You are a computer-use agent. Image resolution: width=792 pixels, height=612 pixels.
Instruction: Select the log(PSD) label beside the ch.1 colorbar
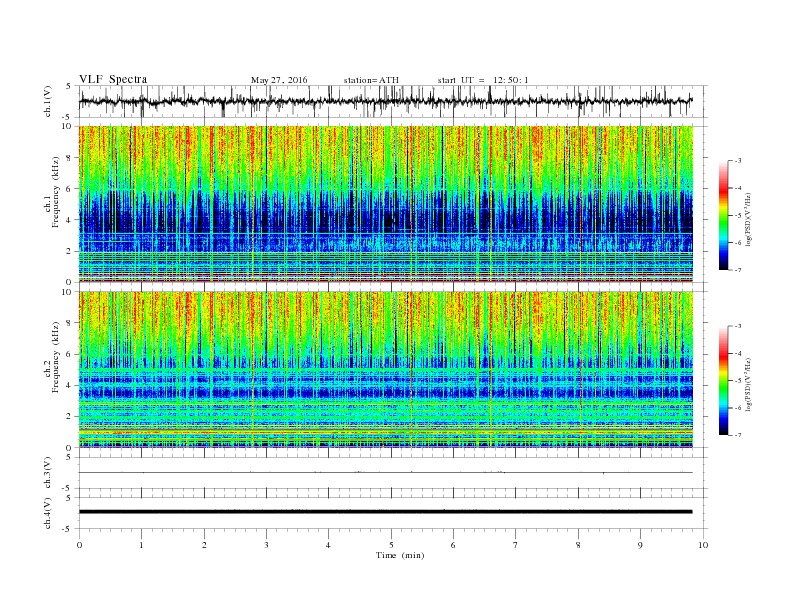[748, 220]
